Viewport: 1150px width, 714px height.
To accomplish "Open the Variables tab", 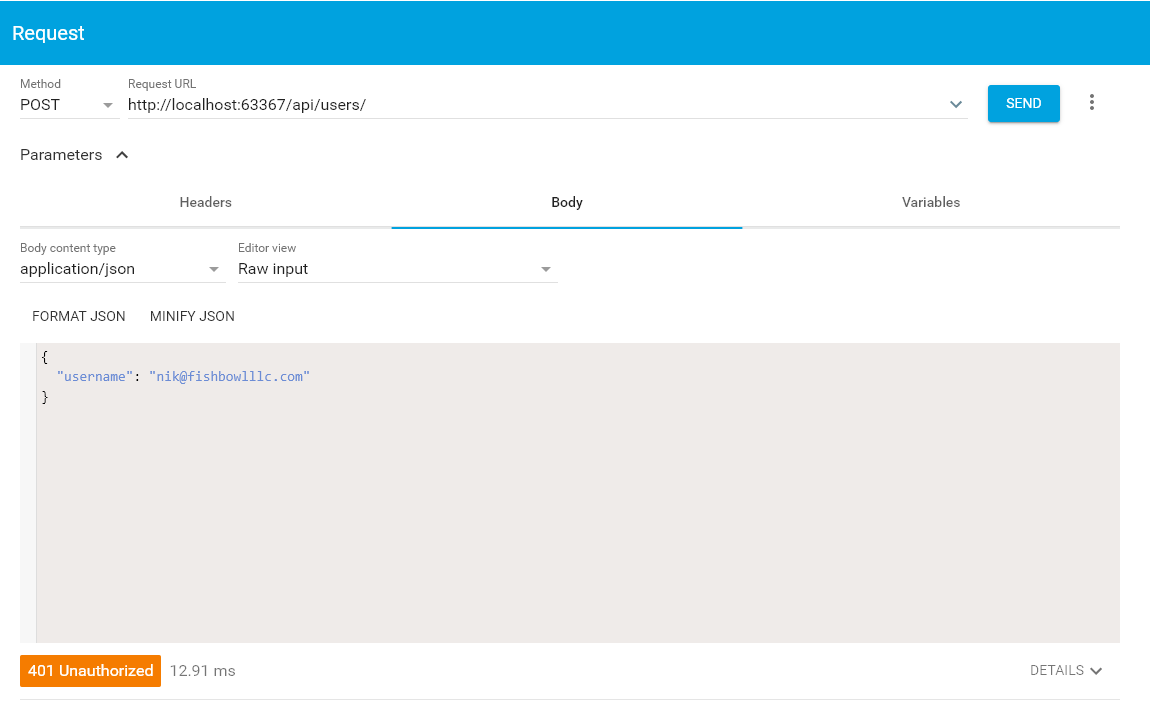I will coord(930,203).
